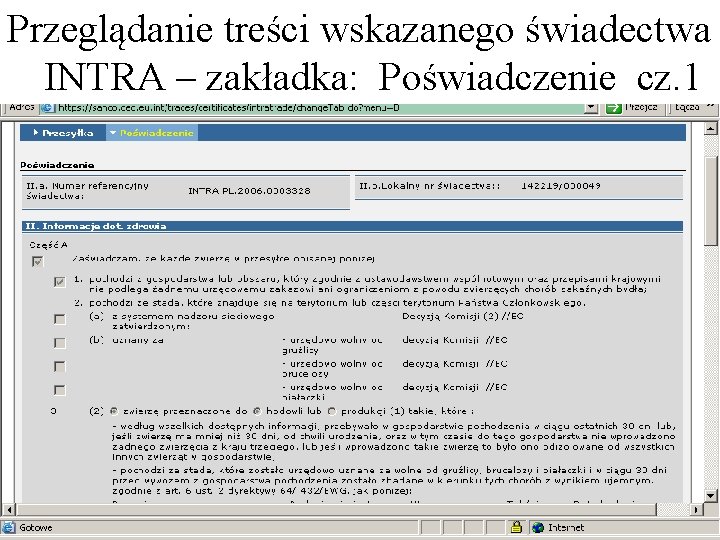Viewport: 720px width, 540px height.
Task: Click horizontal scrollbar left arrow
Action: tap(9, 509)
